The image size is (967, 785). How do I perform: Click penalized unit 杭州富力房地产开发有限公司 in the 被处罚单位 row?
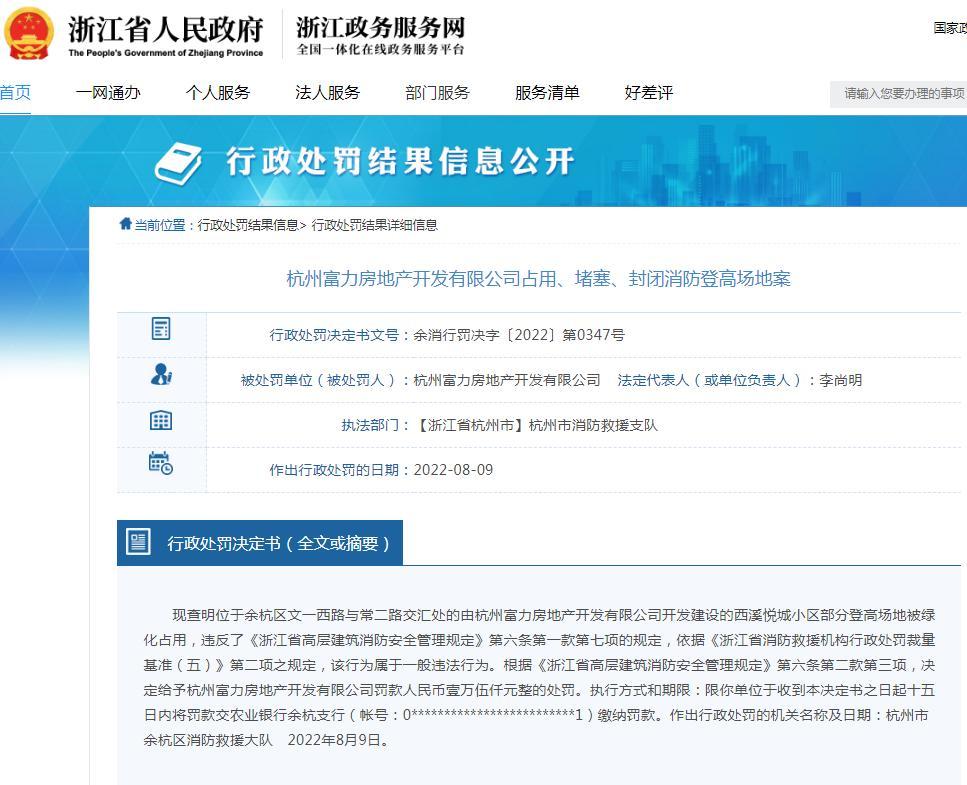[506, 380]
